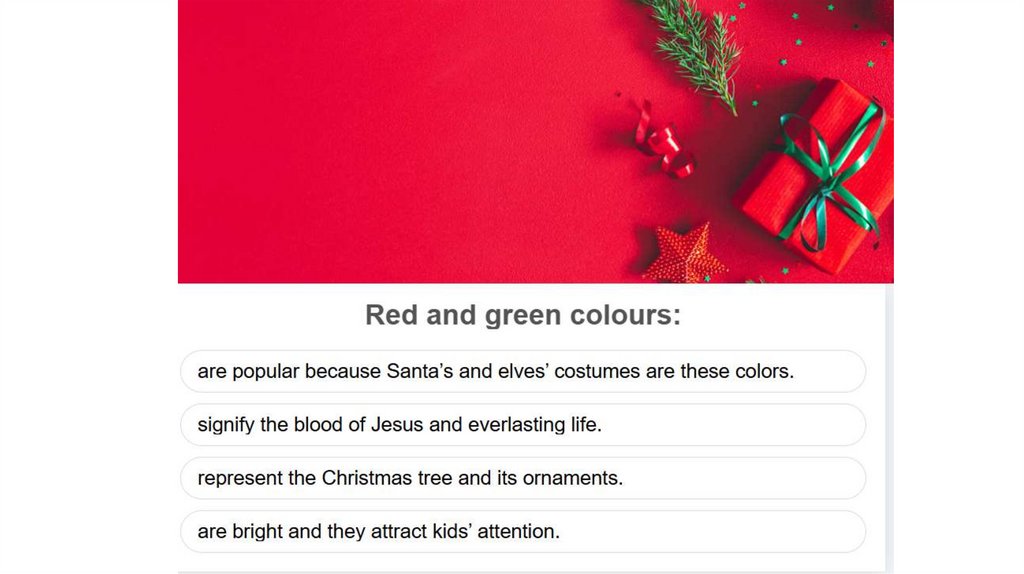Viewport: 1024px width, 574px height.
Task: Click 'kids'' in the fourth answer
Action: [450, 532]
